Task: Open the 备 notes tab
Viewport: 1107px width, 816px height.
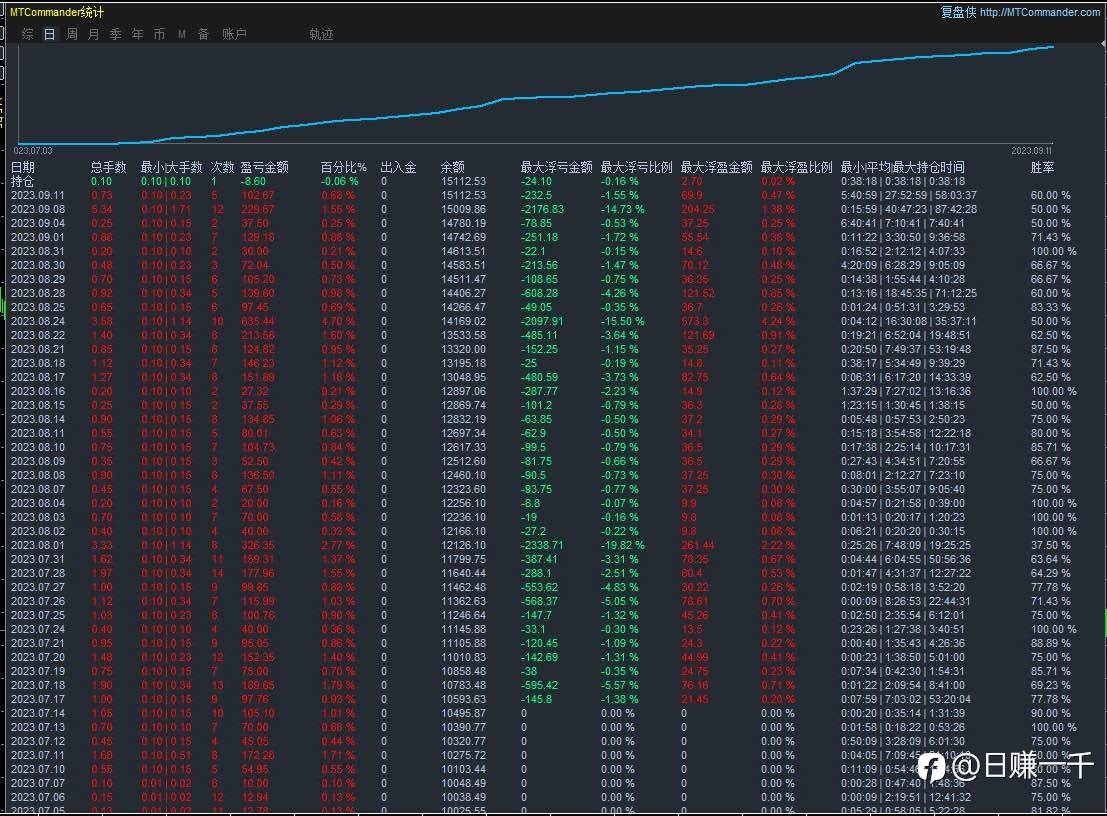Action: click(203, 34)
